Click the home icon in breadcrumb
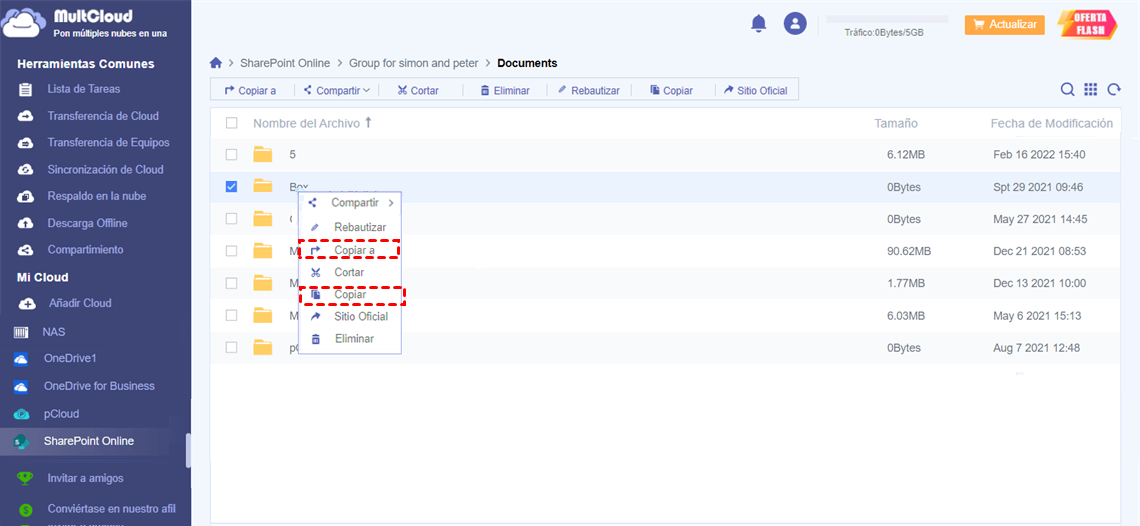 [x=216, y=63]
